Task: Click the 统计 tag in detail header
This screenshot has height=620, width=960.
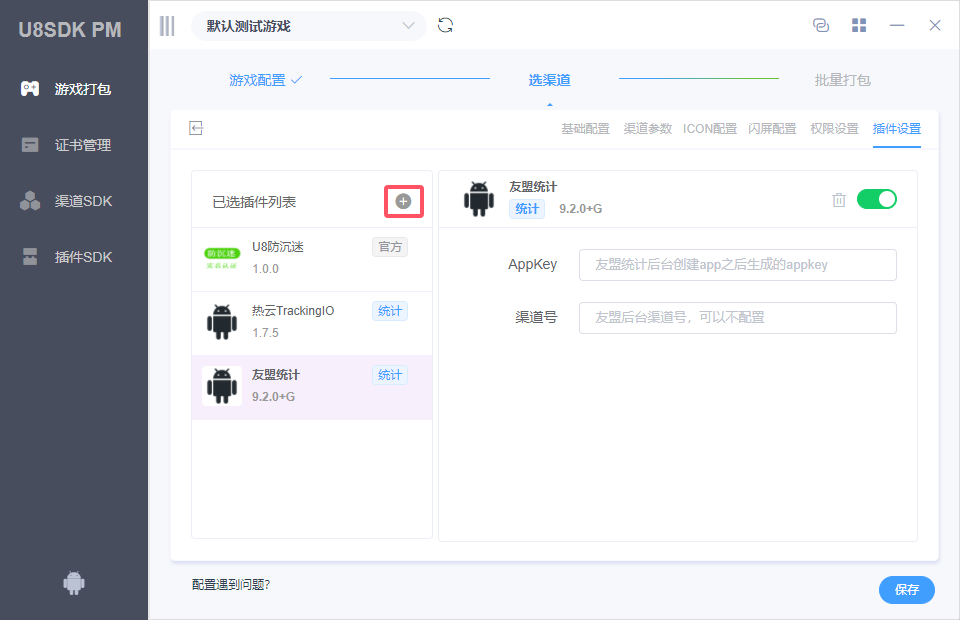Action: (527, 209)
